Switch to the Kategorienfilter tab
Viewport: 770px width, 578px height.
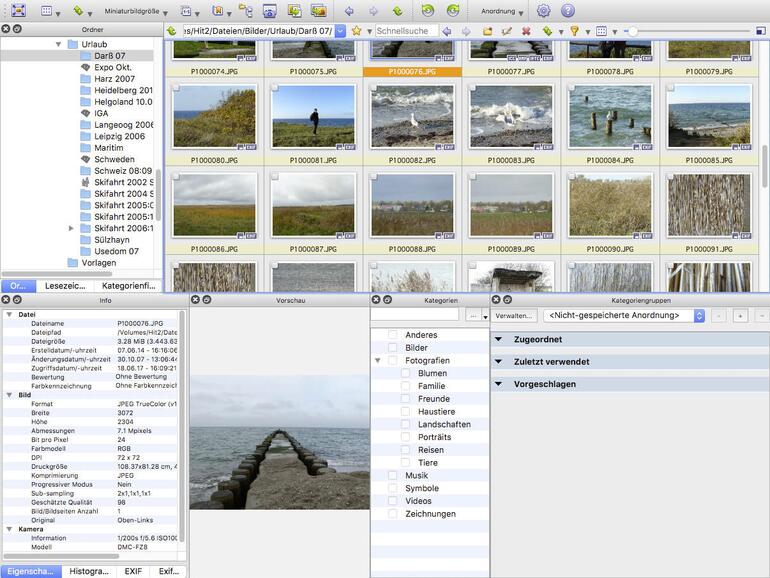point(128,286)
